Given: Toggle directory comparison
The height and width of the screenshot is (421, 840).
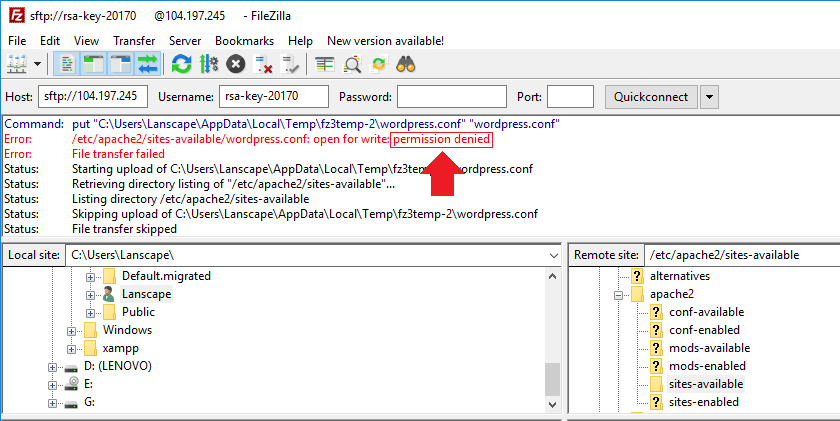Looking at the screenshot, I should 352,65.
